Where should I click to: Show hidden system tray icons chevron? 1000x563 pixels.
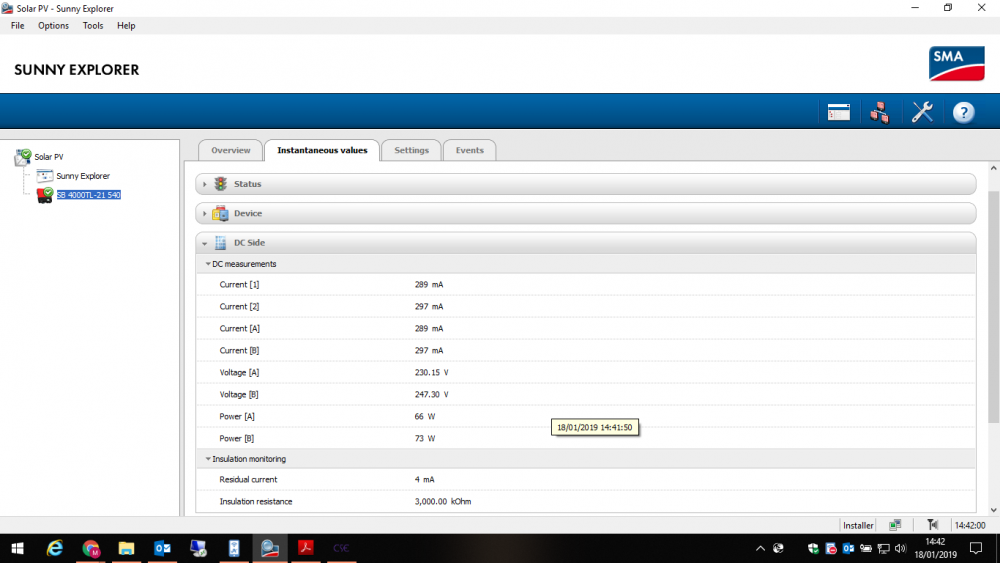pos(760,548)
